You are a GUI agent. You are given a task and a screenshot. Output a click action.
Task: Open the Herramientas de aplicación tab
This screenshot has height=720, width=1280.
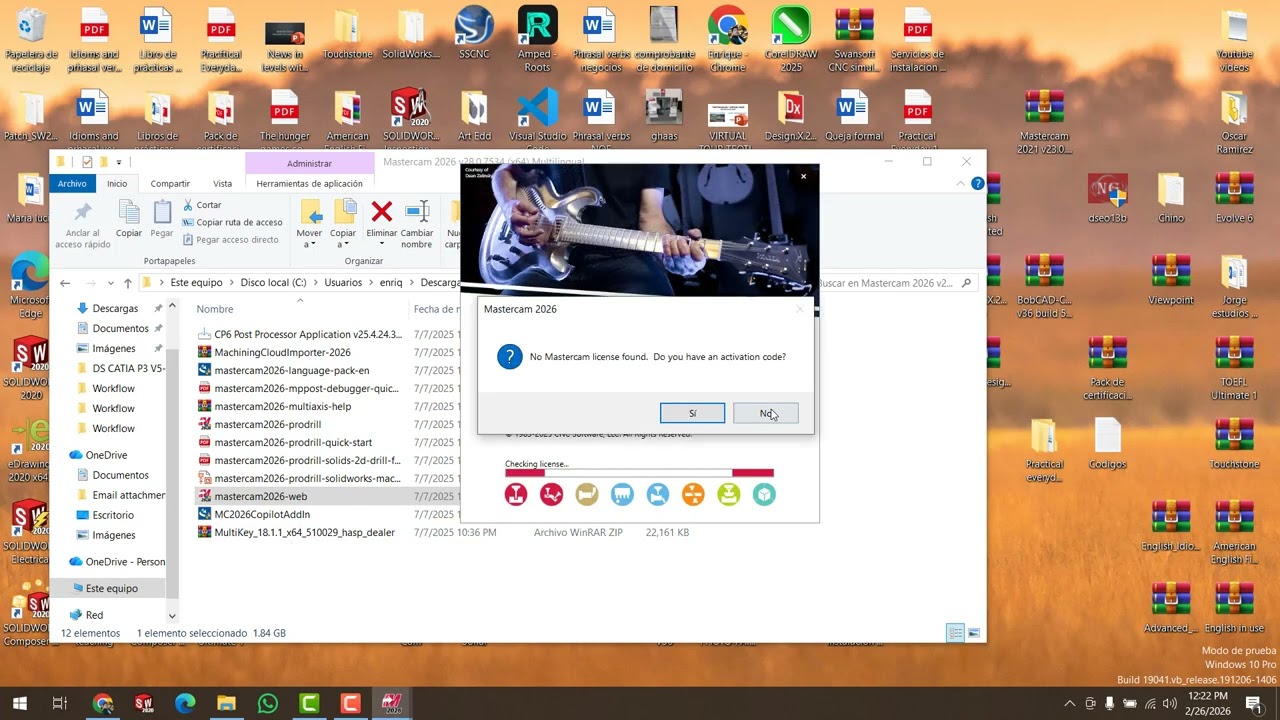pyautogui.click(x=309, y=184)
